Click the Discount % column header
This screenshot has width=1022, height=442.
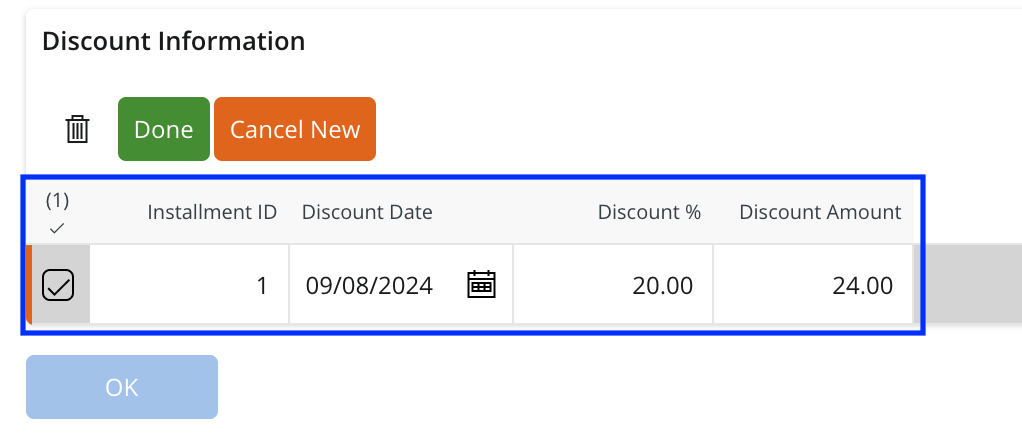(649, 212)
